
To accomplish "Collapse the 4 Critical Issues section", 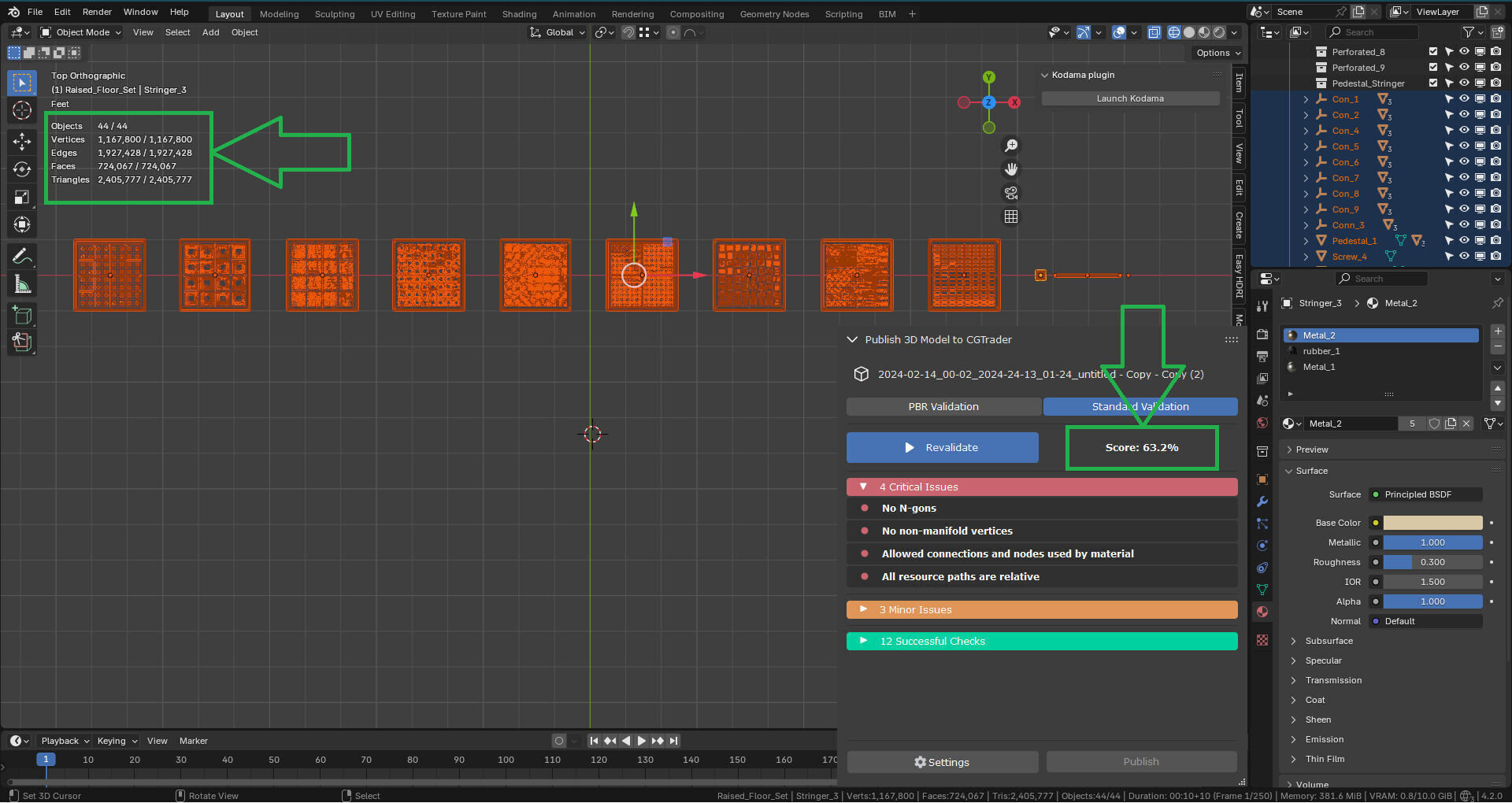I will [x=1042, y=487].
